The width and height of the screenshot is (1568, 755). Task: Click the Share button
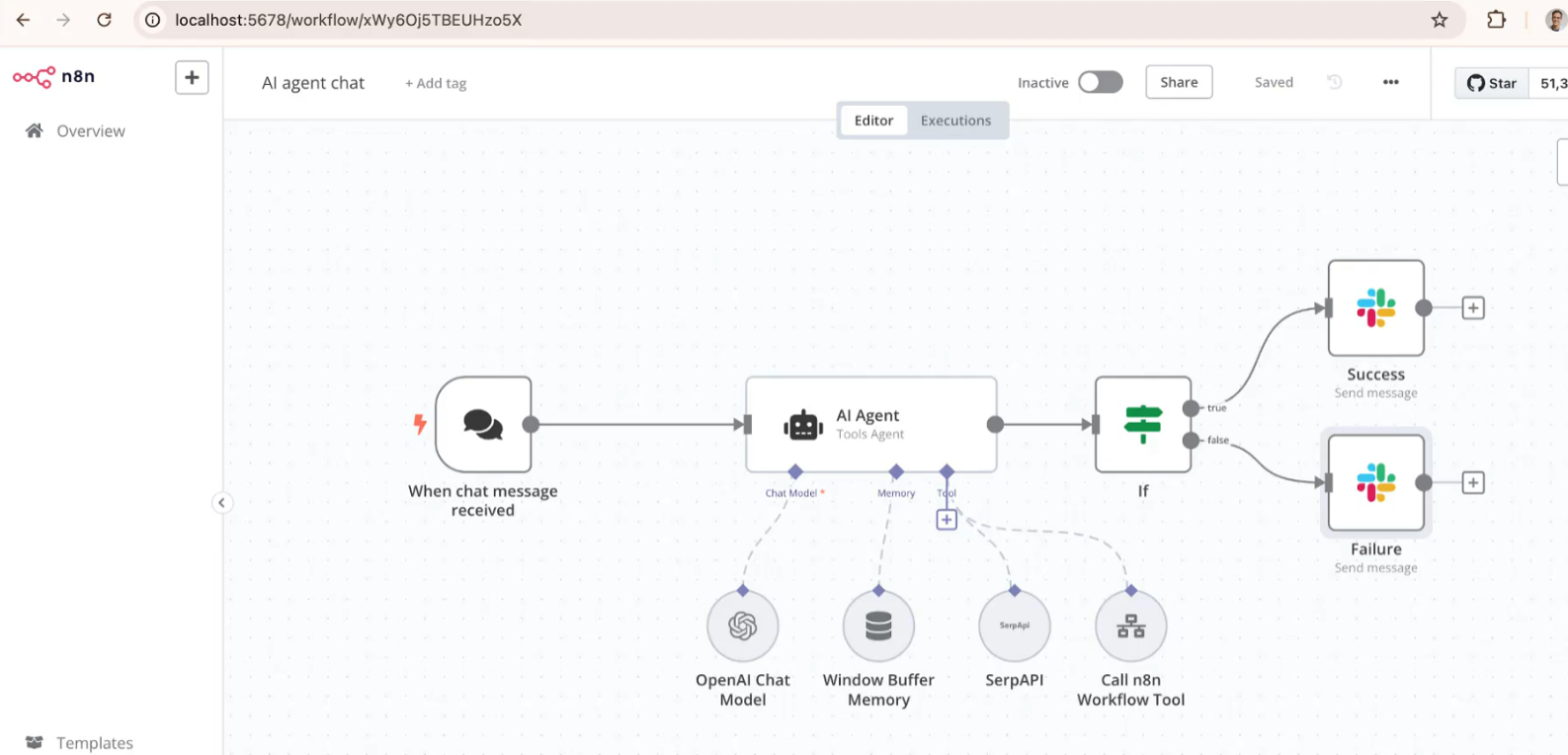[1179, 82]
